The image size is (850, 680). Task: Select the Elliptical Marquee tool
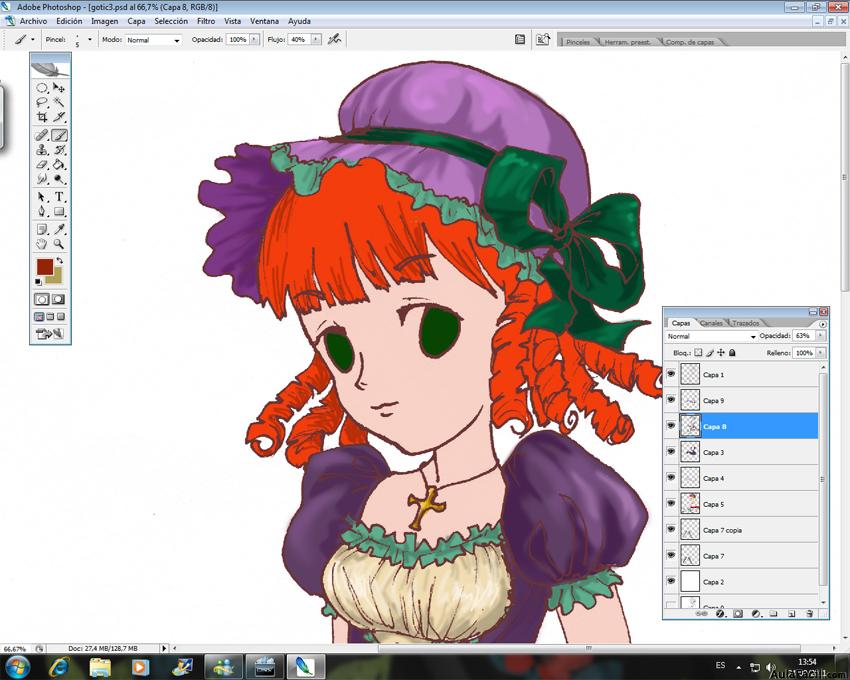pos(42,88)
